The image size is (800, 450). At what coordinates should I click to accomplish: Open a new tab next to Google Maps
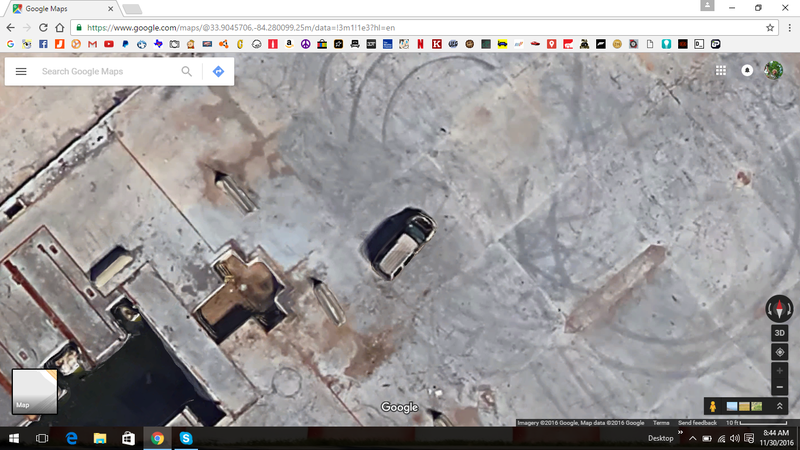132,9
